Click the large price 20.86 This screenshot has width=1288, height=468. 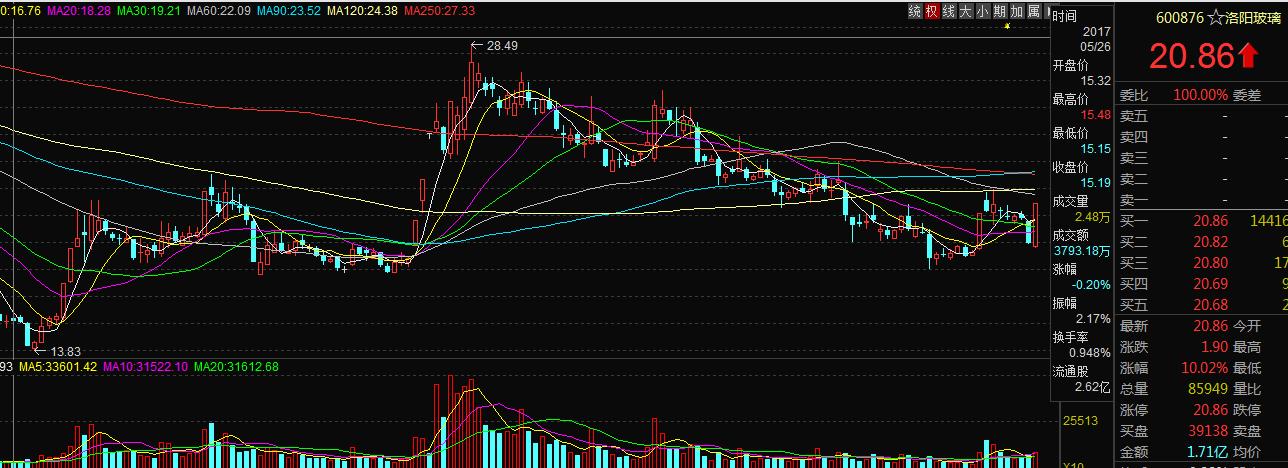1192,57
